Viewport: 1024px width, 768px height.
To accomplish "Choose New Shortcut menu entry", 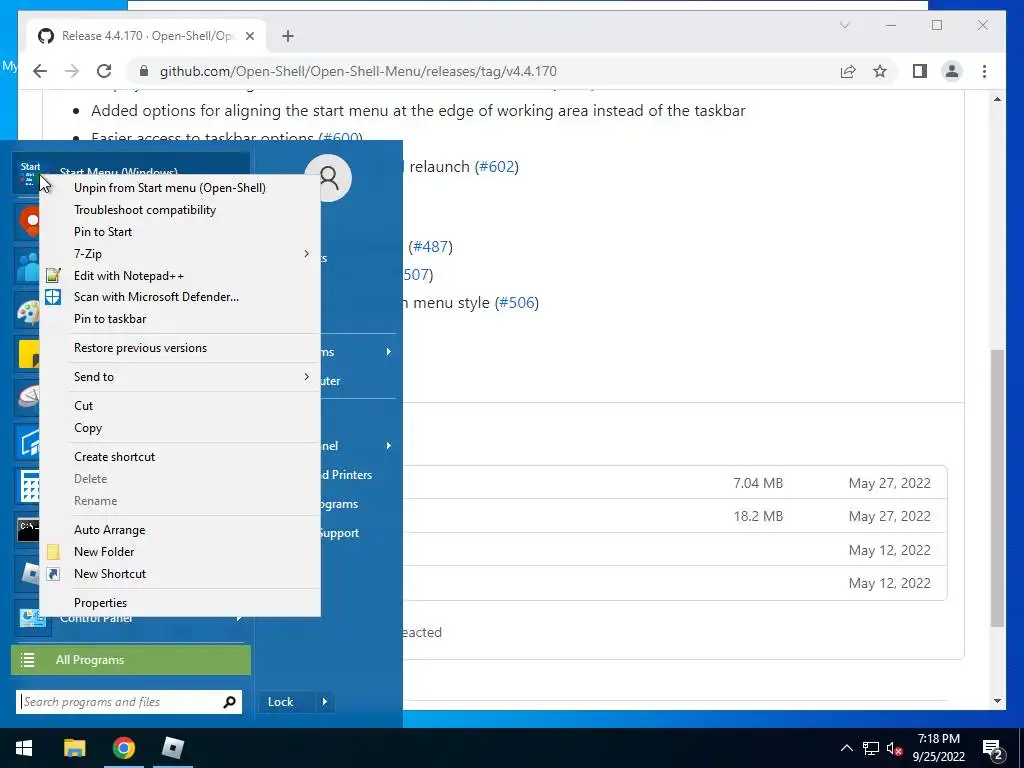I will click(110, 574).
